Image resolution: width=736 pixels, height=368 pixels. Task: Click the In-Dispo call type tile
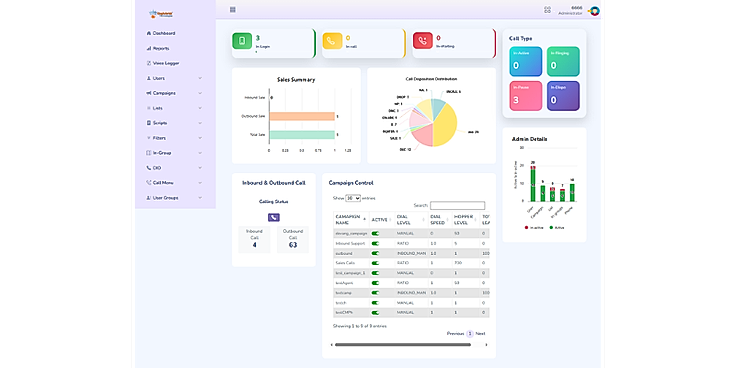[563, 96]
